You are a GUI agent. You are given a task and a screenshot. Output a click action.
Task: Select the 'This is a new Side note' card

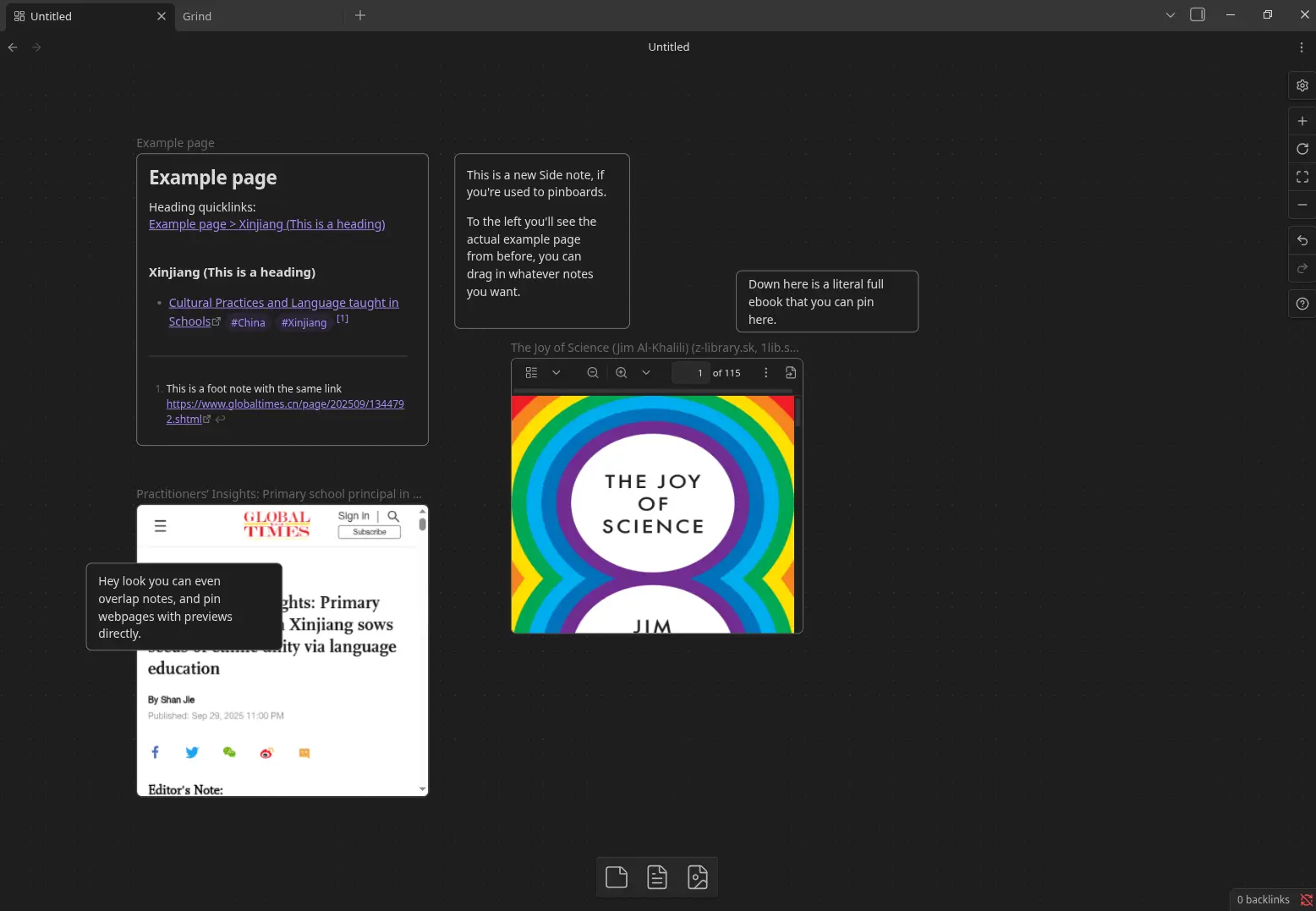point(542,241)
